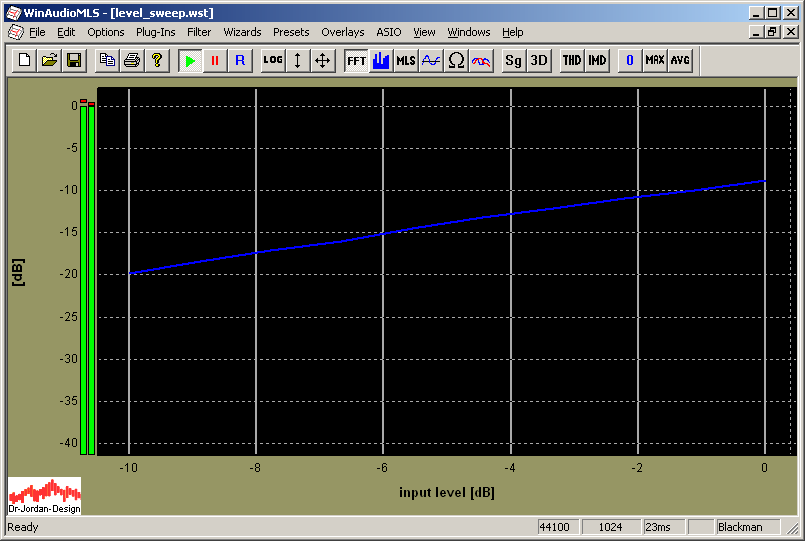Screen dimensions: 805x541
Task: Expand the Overlays menu
Action: (x=343, y=32)
